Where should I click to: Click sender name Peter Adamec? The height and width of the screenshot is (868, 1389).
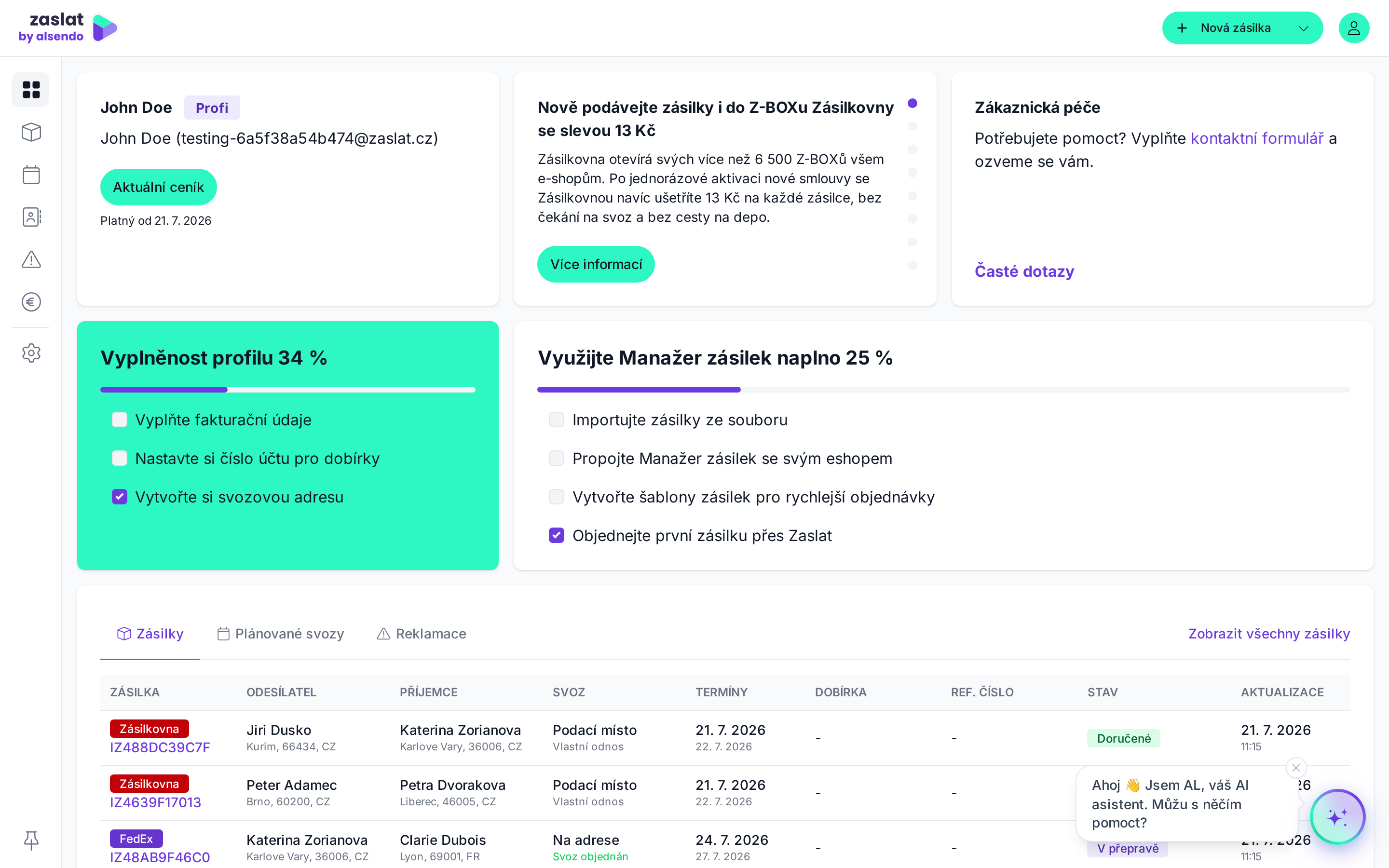pos(292,786)
